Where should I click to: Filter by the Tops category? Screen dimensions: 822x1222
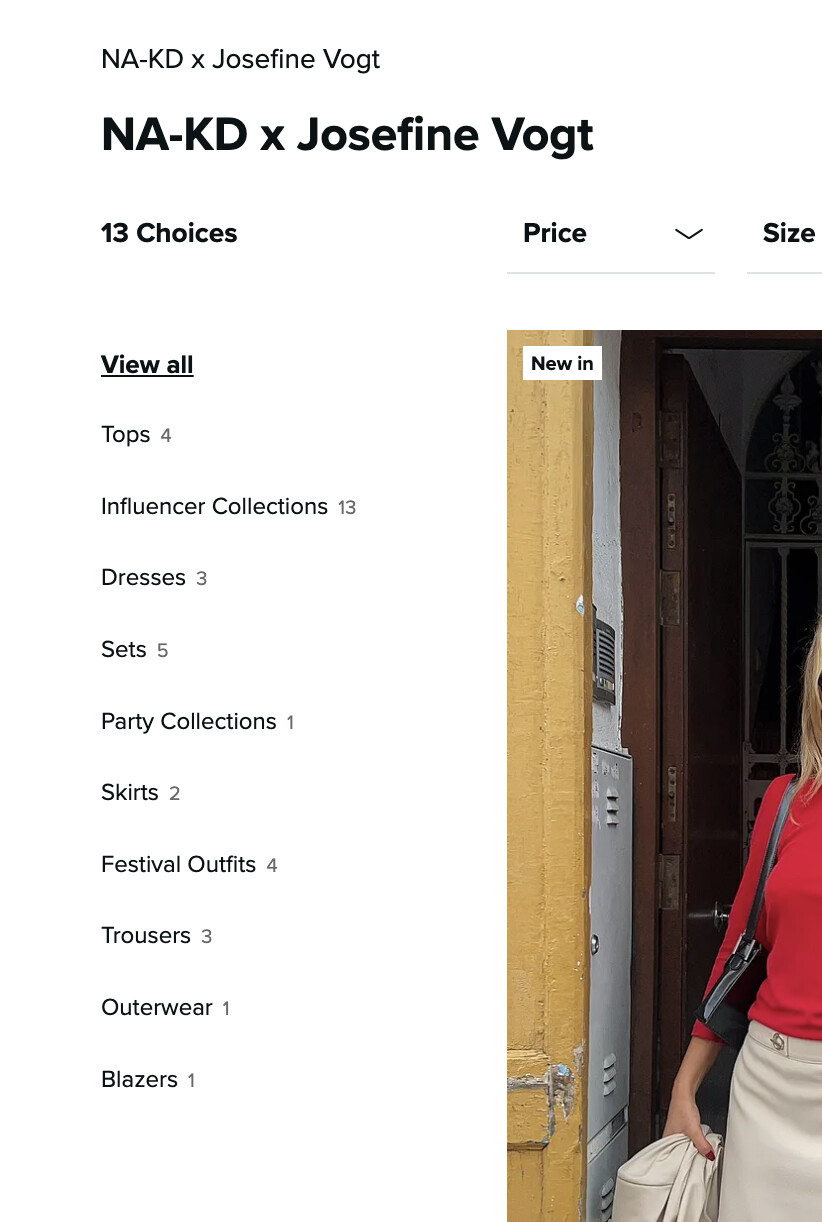coord(126,435)
